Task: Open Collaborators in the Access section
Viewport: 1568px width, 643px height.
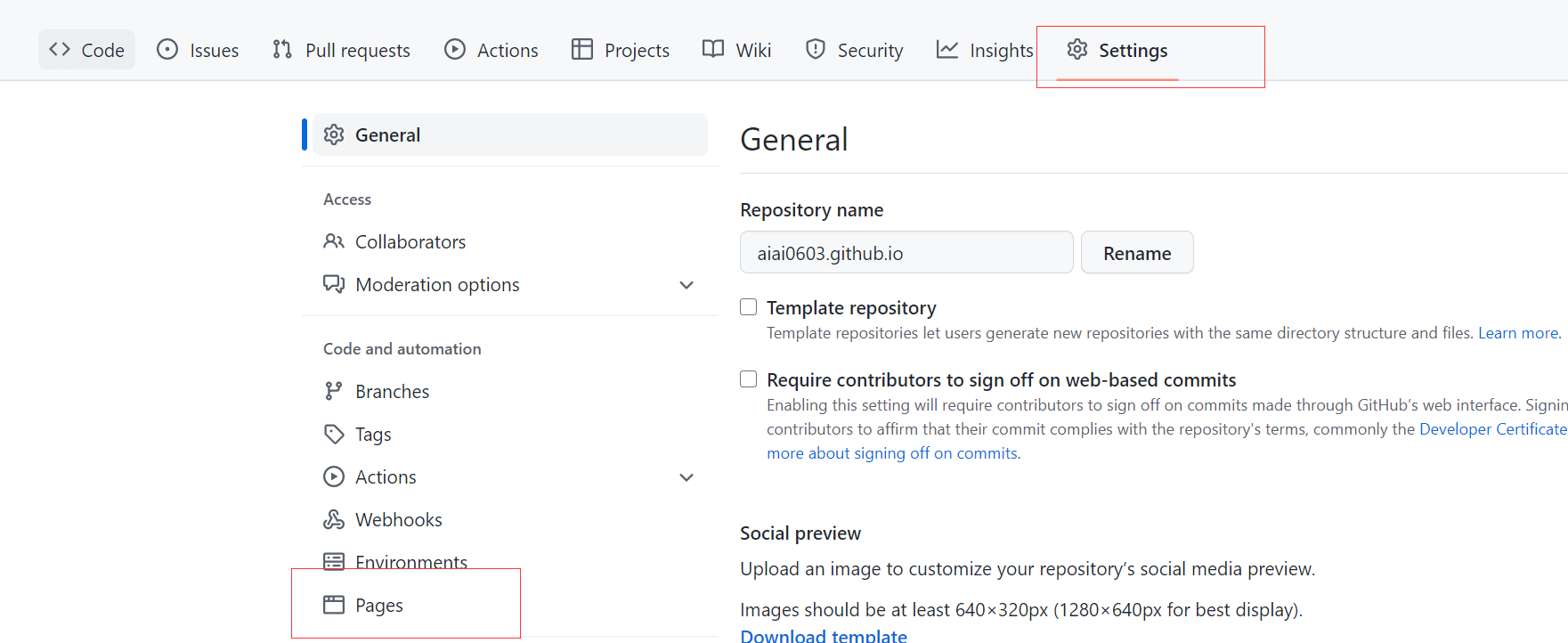Action: [x=410, y=242]
